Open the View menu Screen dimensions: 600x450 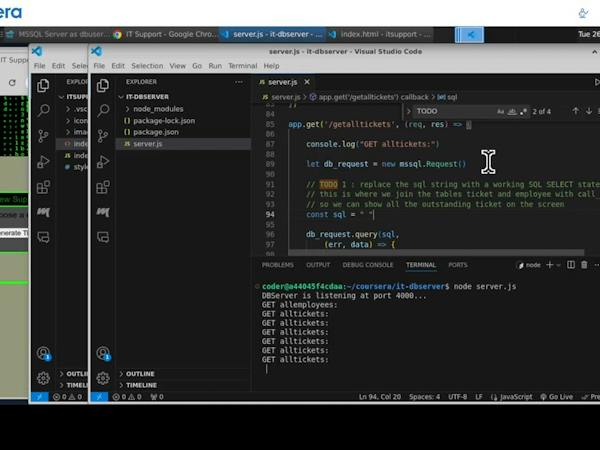178,66
